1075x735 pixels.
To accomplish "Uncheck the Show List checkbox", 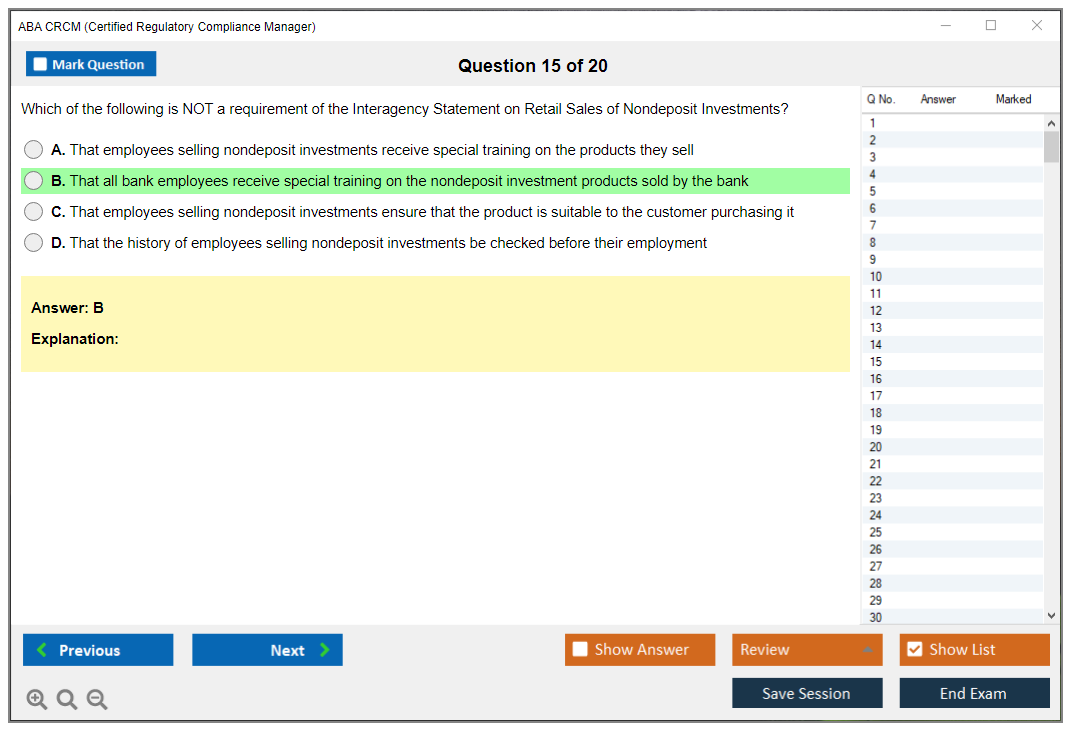I will click(914, 650).
